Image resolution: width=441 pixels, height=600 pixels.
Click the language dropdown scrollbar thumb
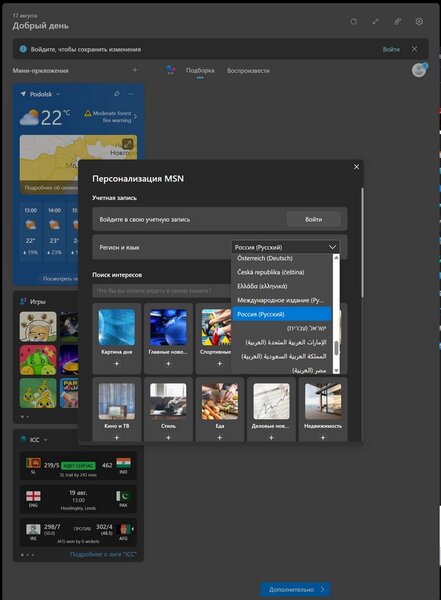coord(336,348)
